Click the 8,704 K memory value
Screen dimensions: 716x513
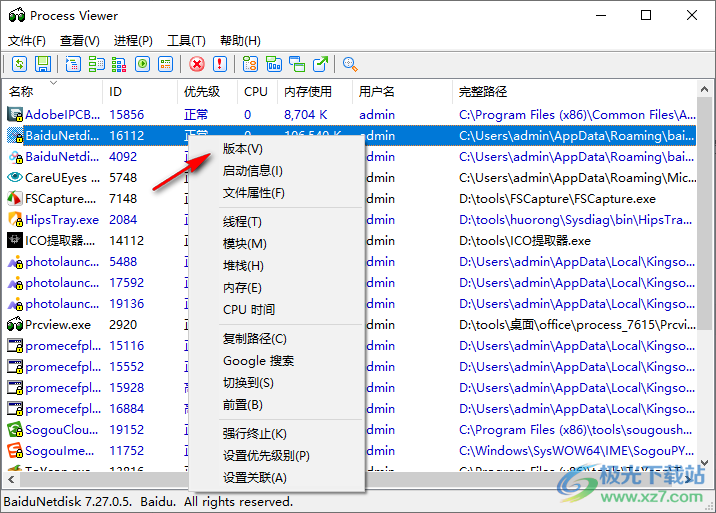click(305, 115)
